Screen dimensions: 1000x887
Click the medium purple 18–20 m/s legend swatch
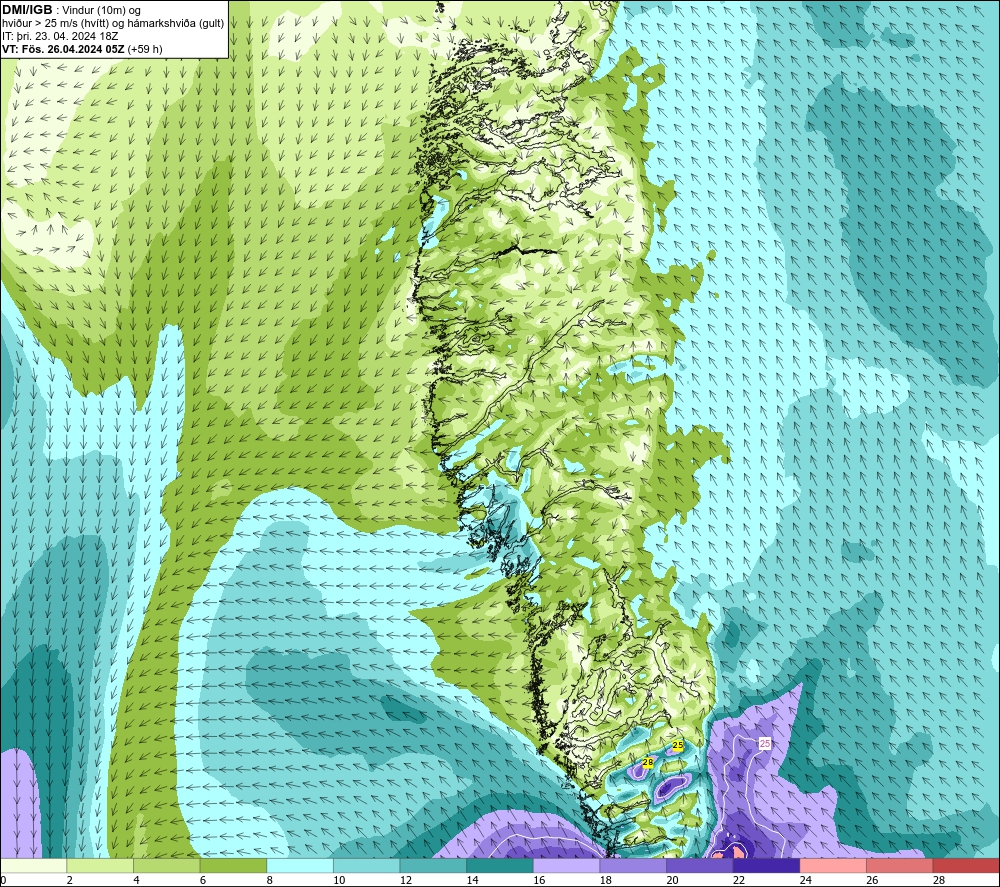pos(633,866)
